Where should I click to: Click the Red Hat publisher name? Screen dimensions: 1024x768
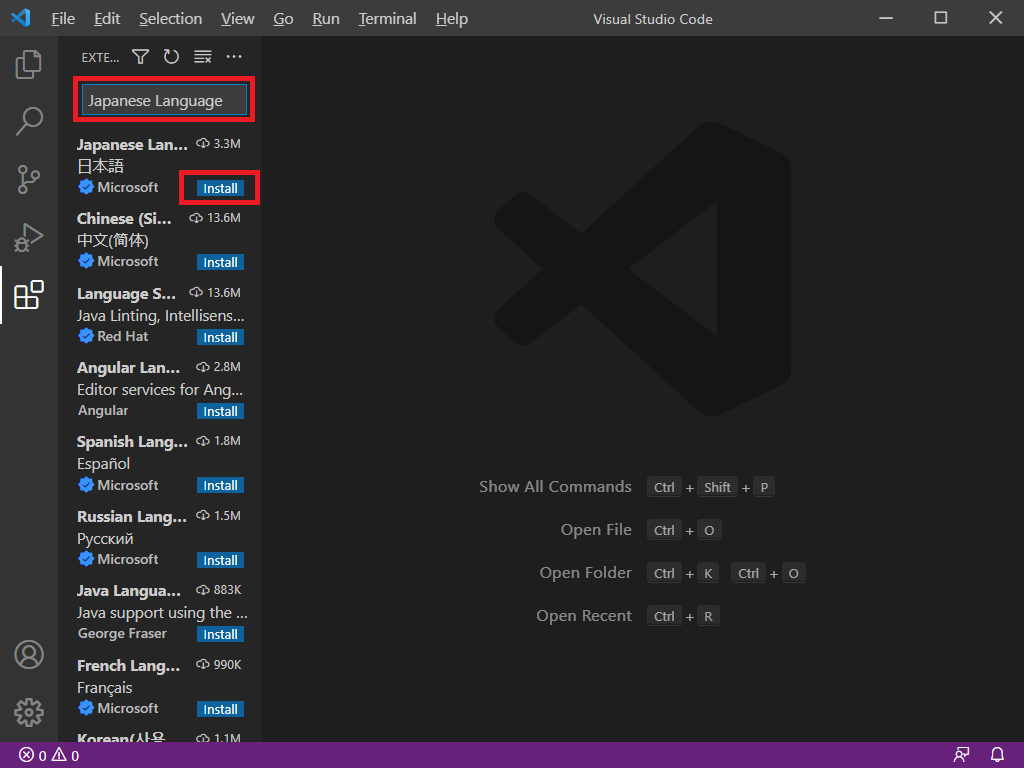click(x=122, y=336)
